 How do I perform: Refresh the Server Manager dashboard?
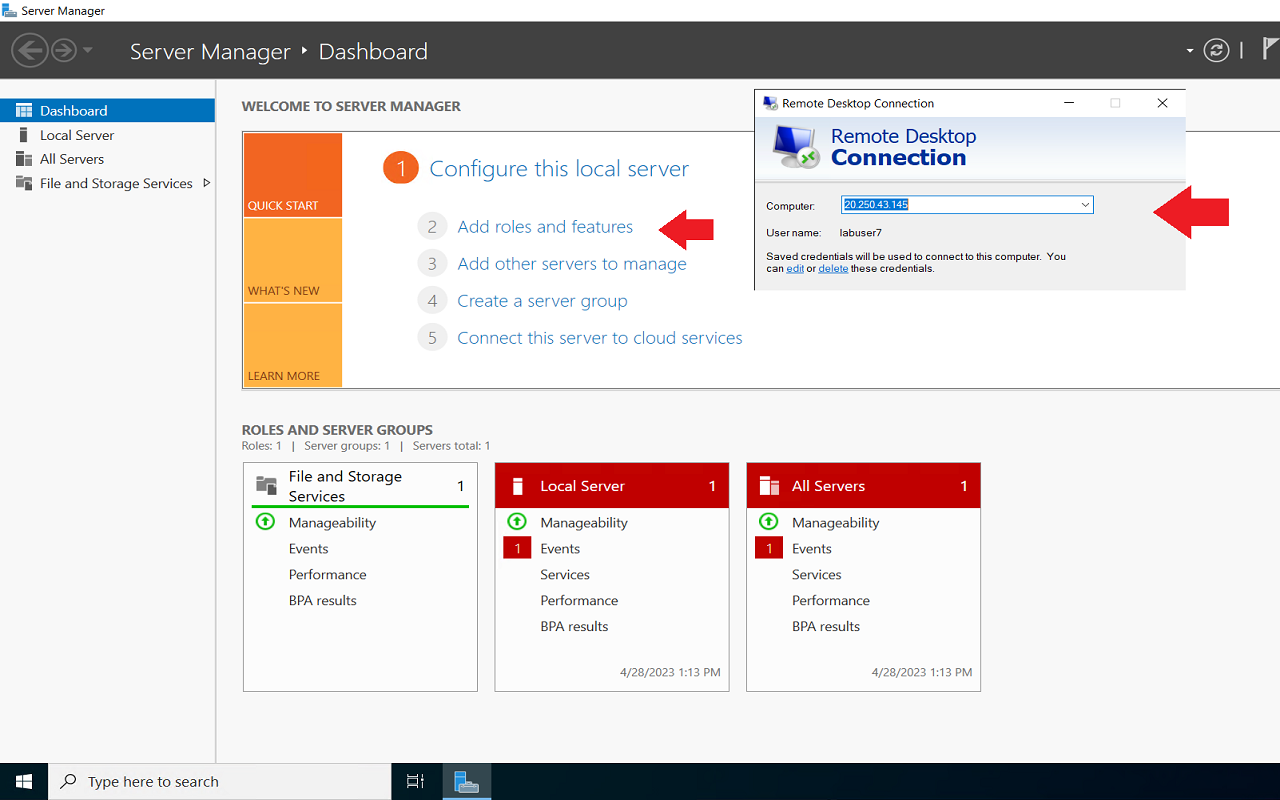coord(1216,50)
